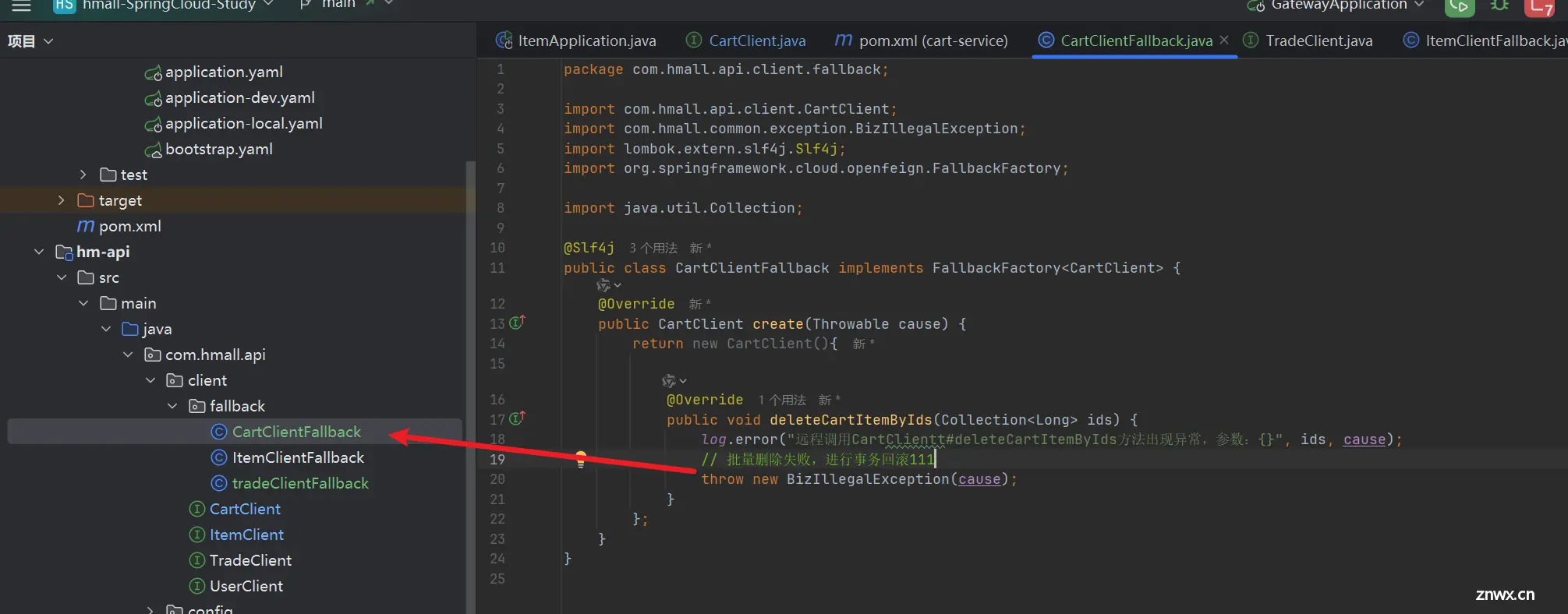Click FallbackFactory in class declaration
The height and width of the screenshot is (614, 1568).
(x=996, y=268)
